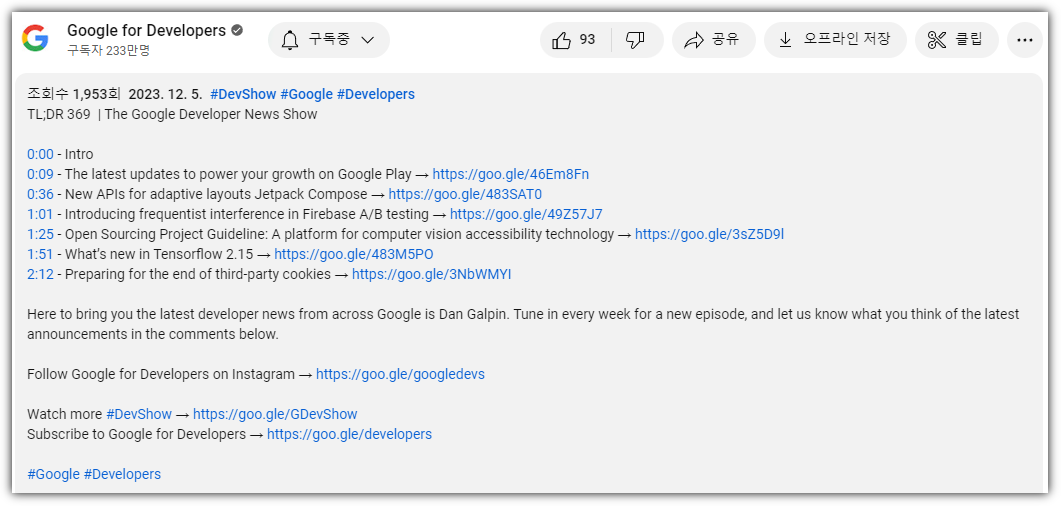
Task: Click 'The latest updates to power your growth' text
Action: 238,175
